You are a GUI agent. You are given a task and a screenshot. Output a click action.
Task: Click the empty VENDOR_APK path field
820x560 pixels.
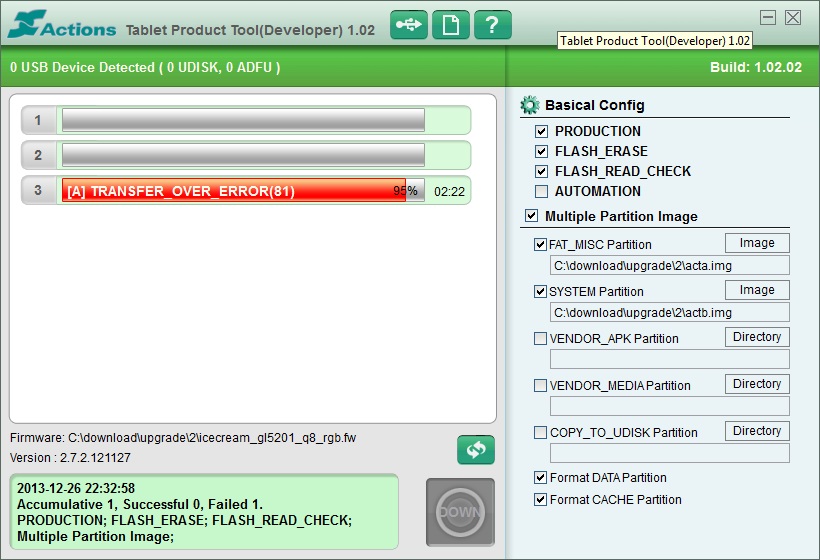(669, 359)
